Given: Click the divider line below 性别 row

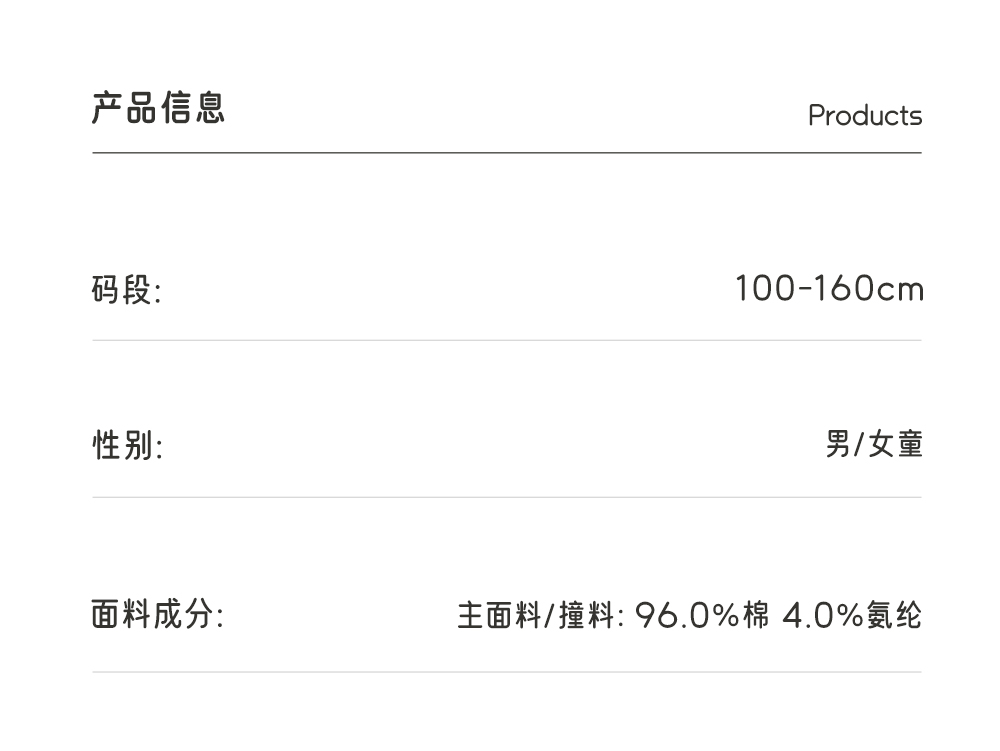Looking at the screenshot, I should point(506,497).
